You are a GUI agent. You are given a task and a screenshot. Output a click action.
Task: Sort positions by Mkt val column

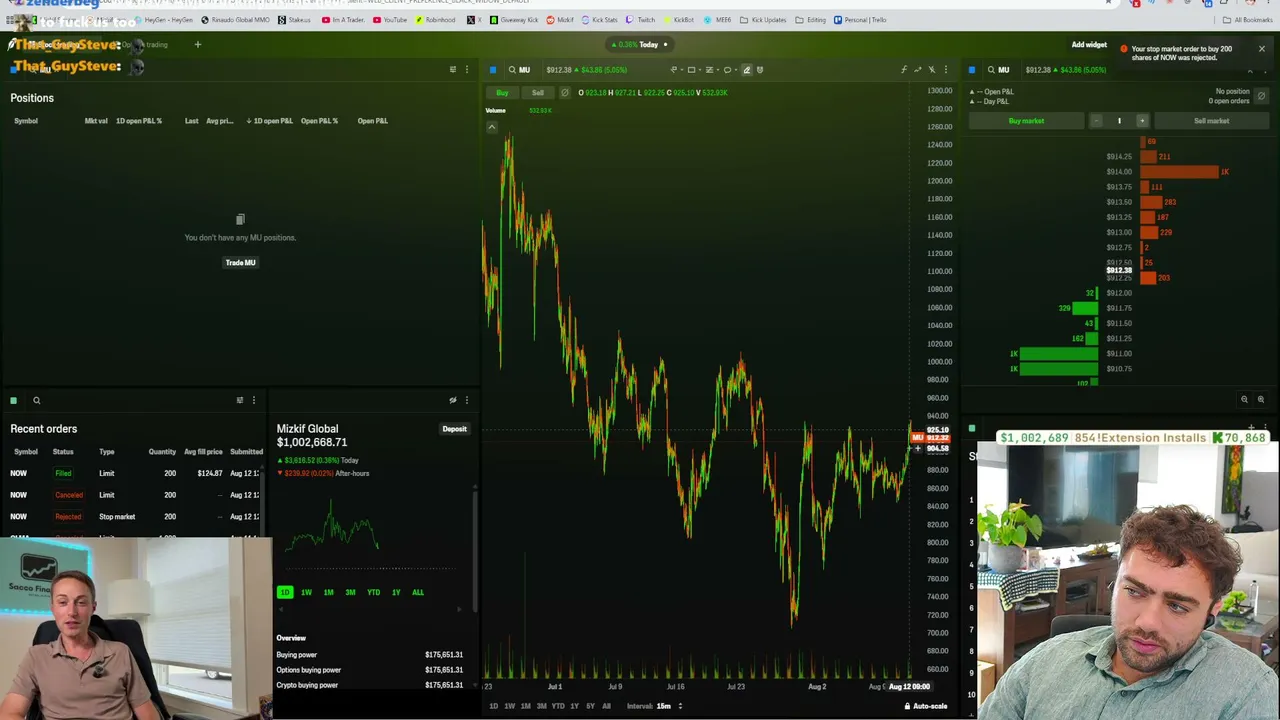[x=96, y=121]
